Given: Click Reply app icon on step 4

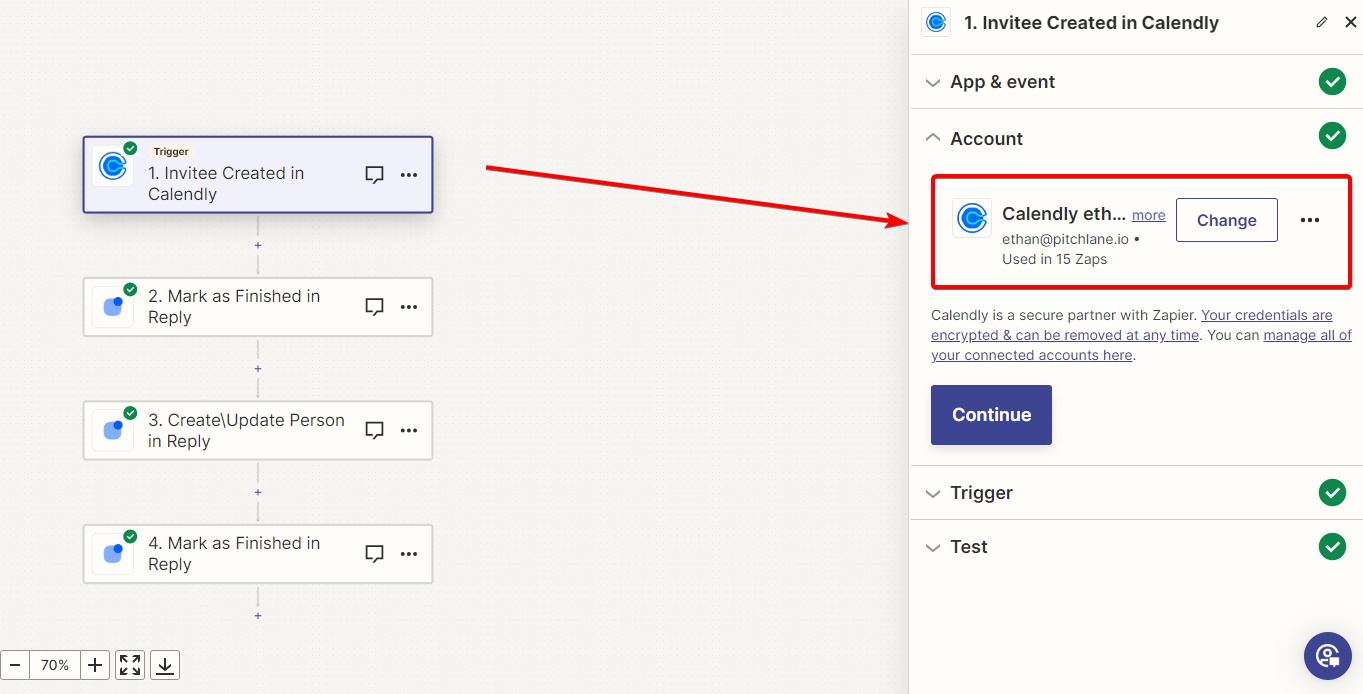Looking at the screenshot, I should (113, 554).
